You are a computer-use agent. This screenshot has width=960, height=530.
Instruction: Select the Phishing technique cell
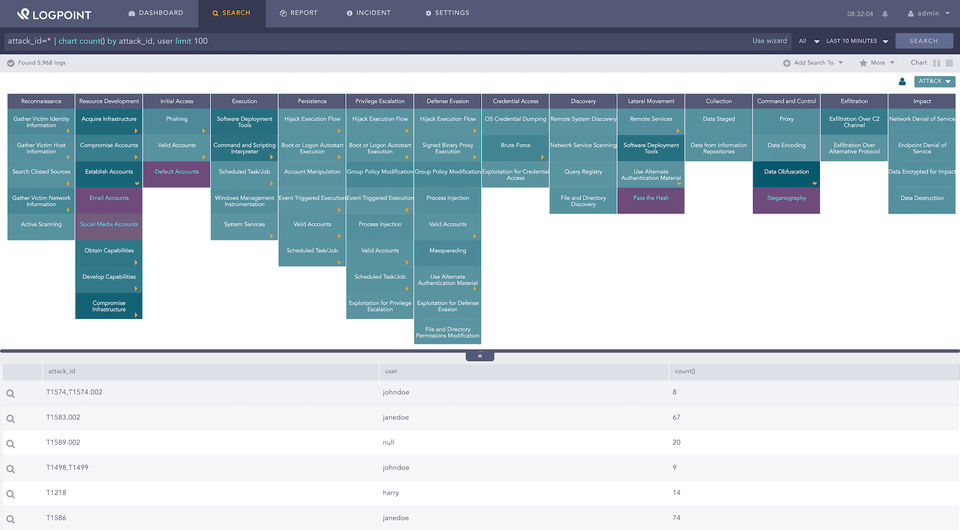pos(176,122)
